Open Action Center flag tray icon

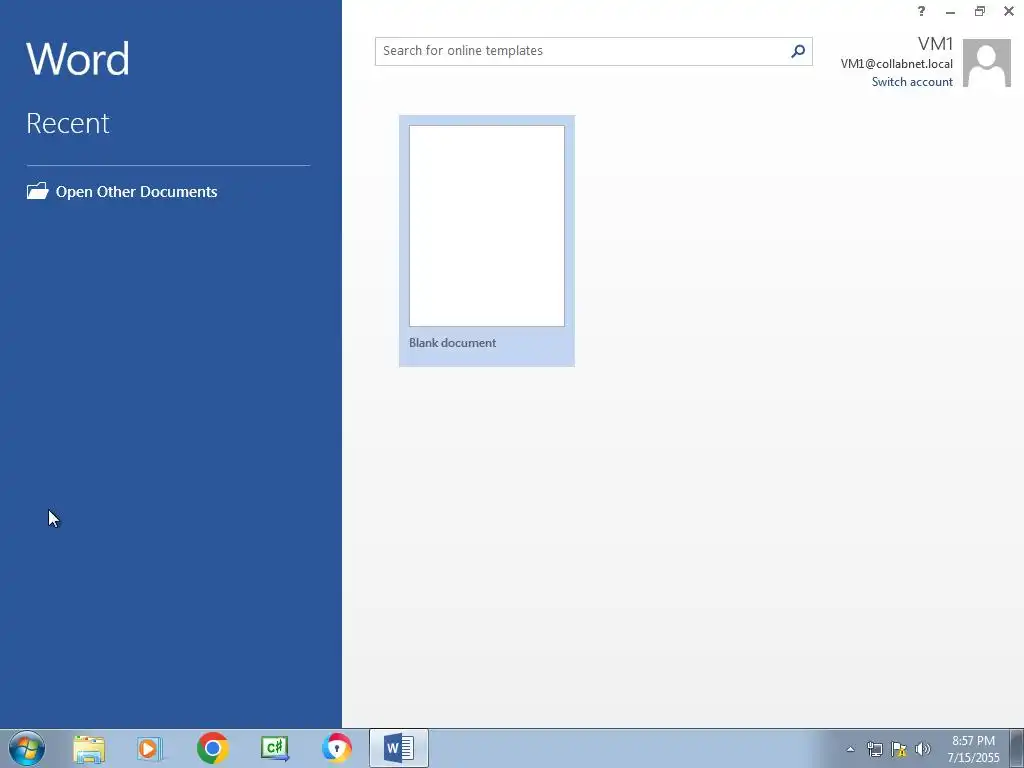click(899, 749)
